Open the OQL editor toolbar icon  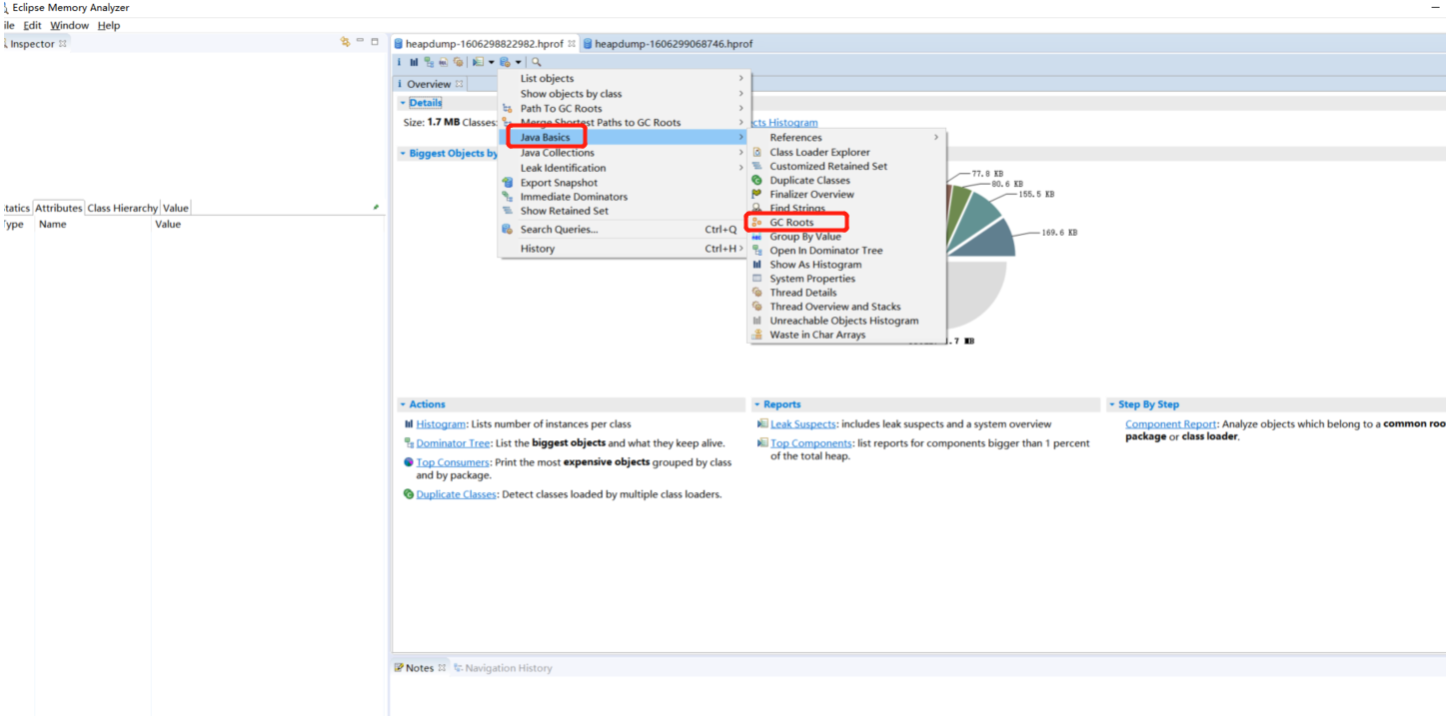[443, 62]
